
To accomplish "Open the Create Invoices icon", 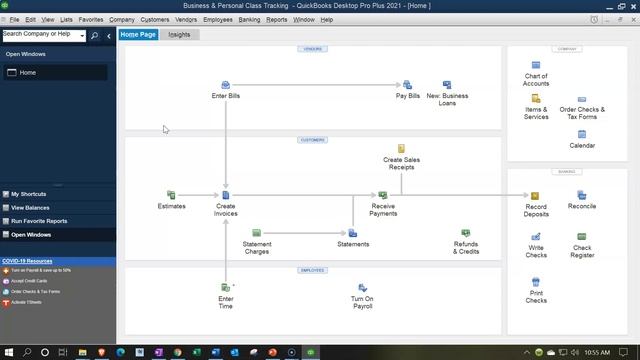I will pos(225,195).
